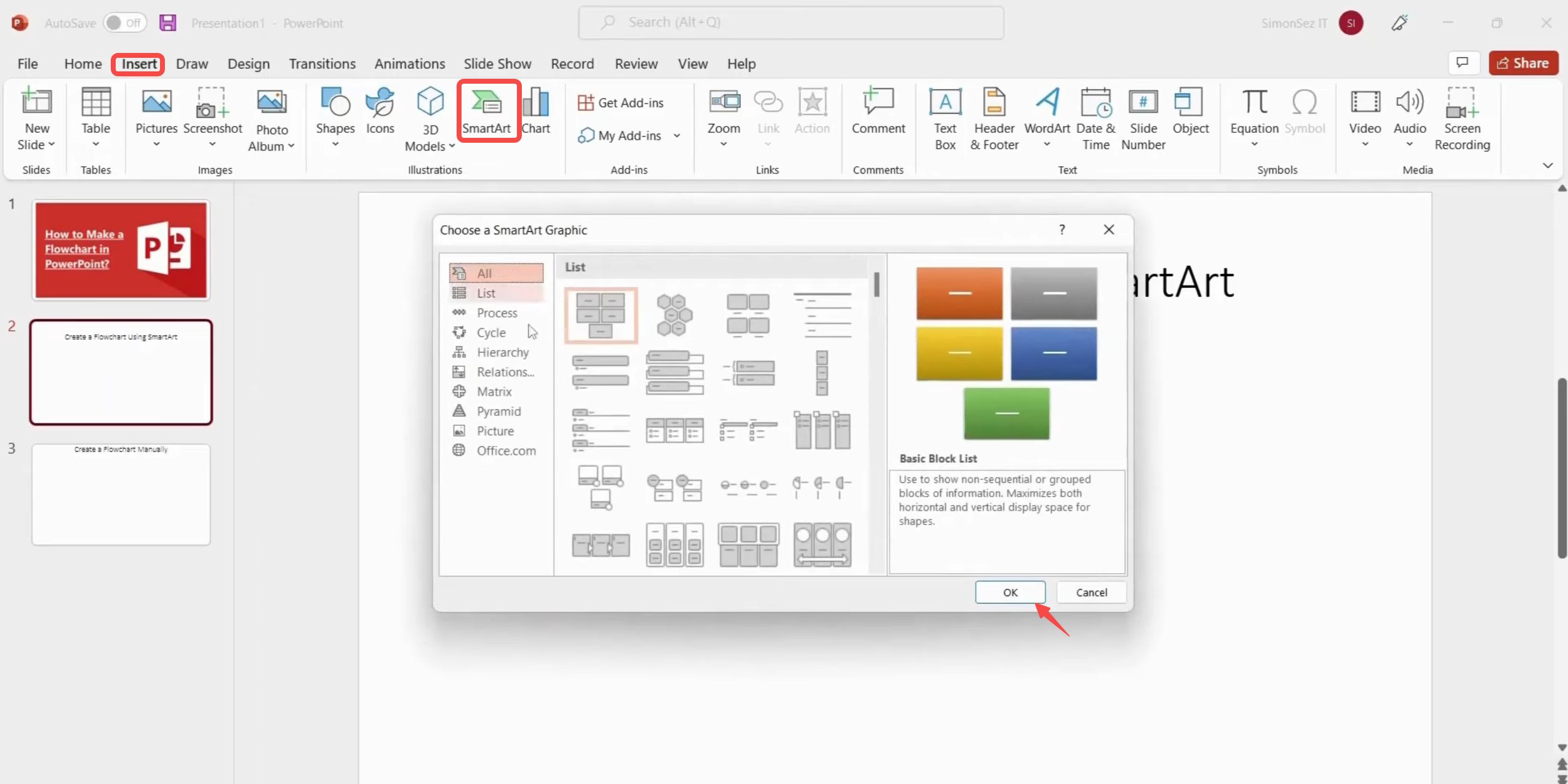Image resolution: width=1568 pixels, height=784 pixels.
Task: Open the Shapes gallery
Action: 335,118
